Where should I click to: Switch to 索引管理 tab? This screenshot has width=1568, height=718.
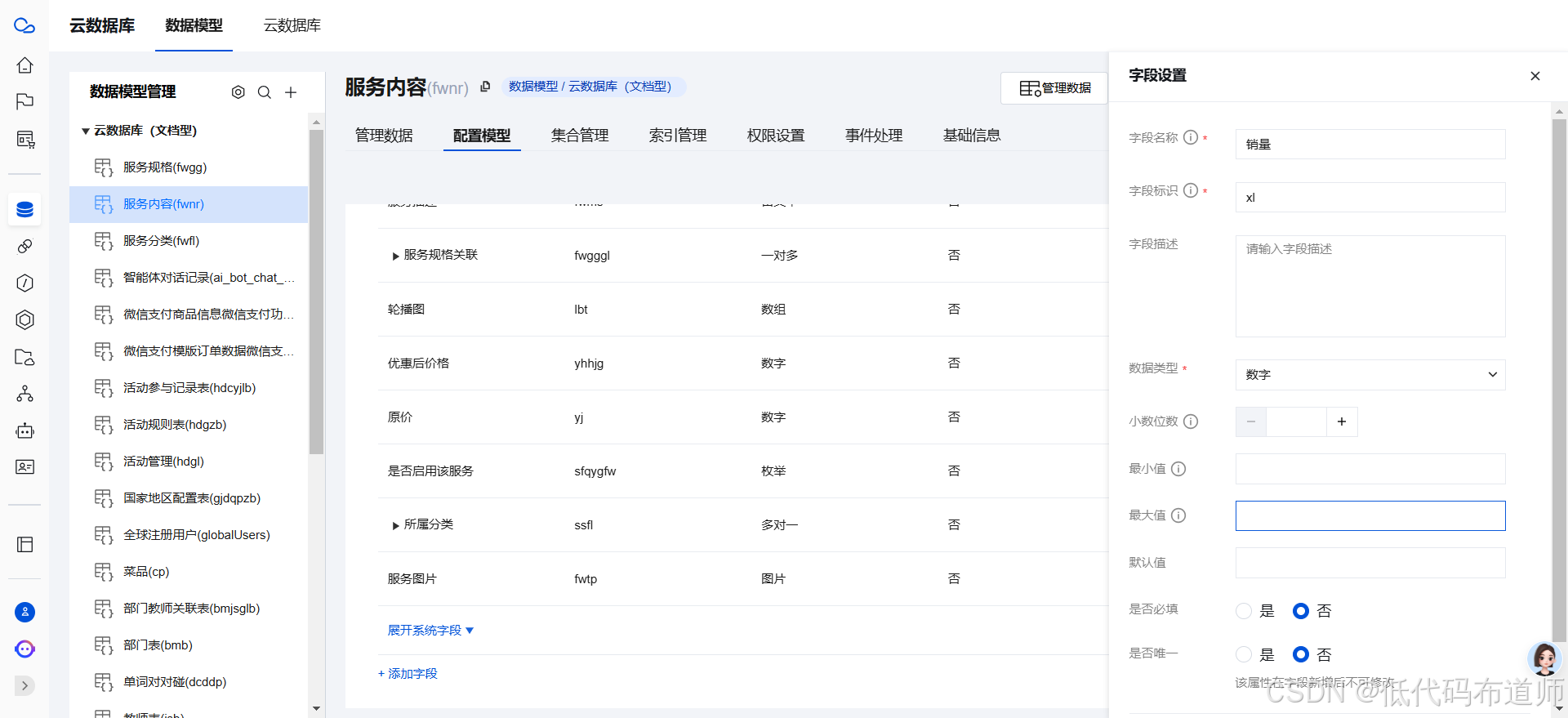click(678, 136)
